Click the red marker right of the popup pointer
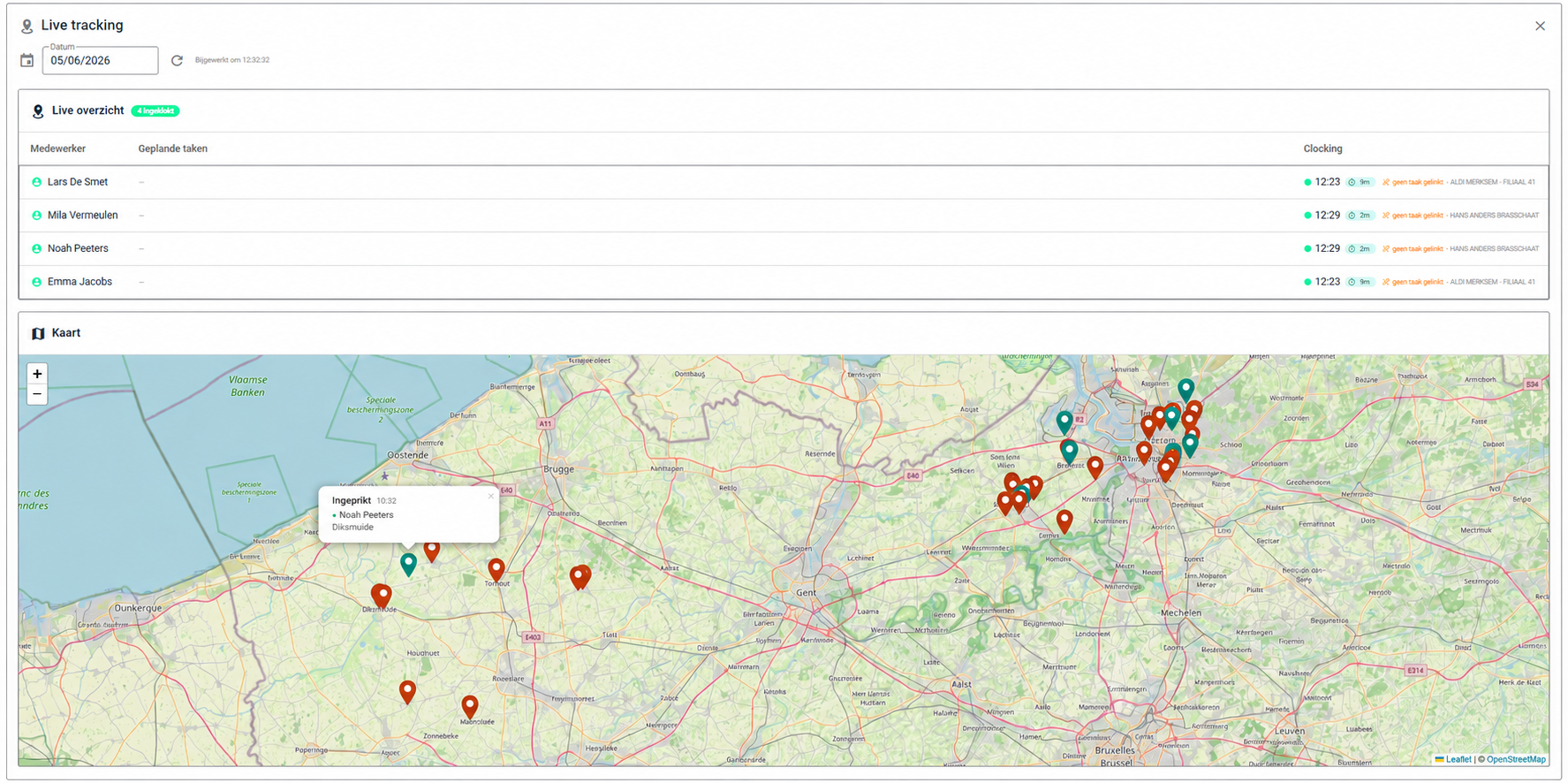This screenshot has height=783, width=1568. 432,551
